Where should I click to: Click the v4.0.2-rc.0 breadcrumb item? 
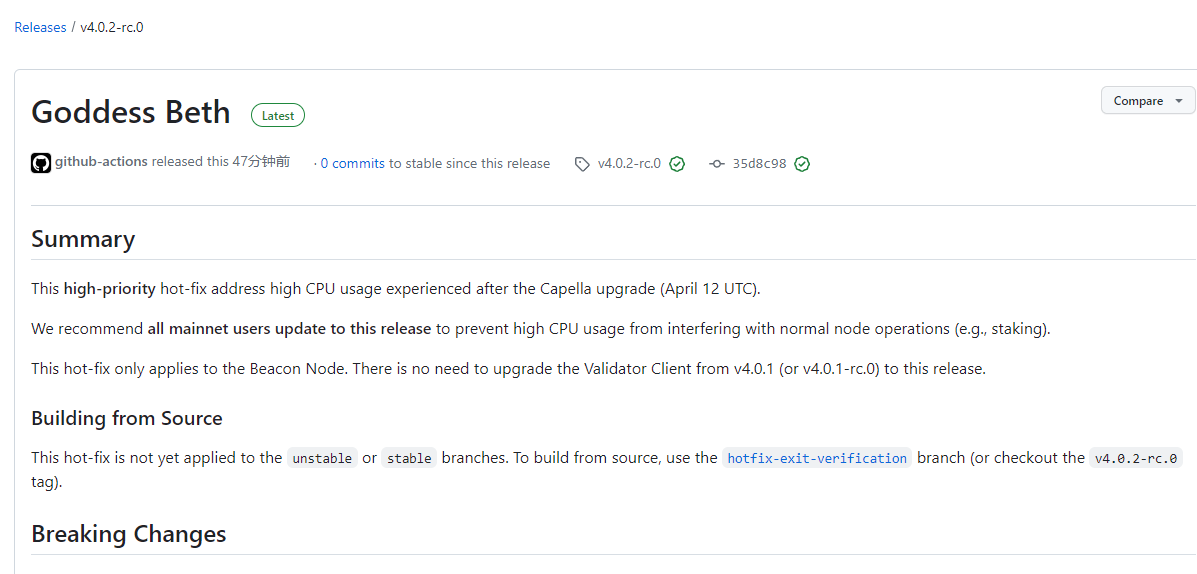coord(112,27)
